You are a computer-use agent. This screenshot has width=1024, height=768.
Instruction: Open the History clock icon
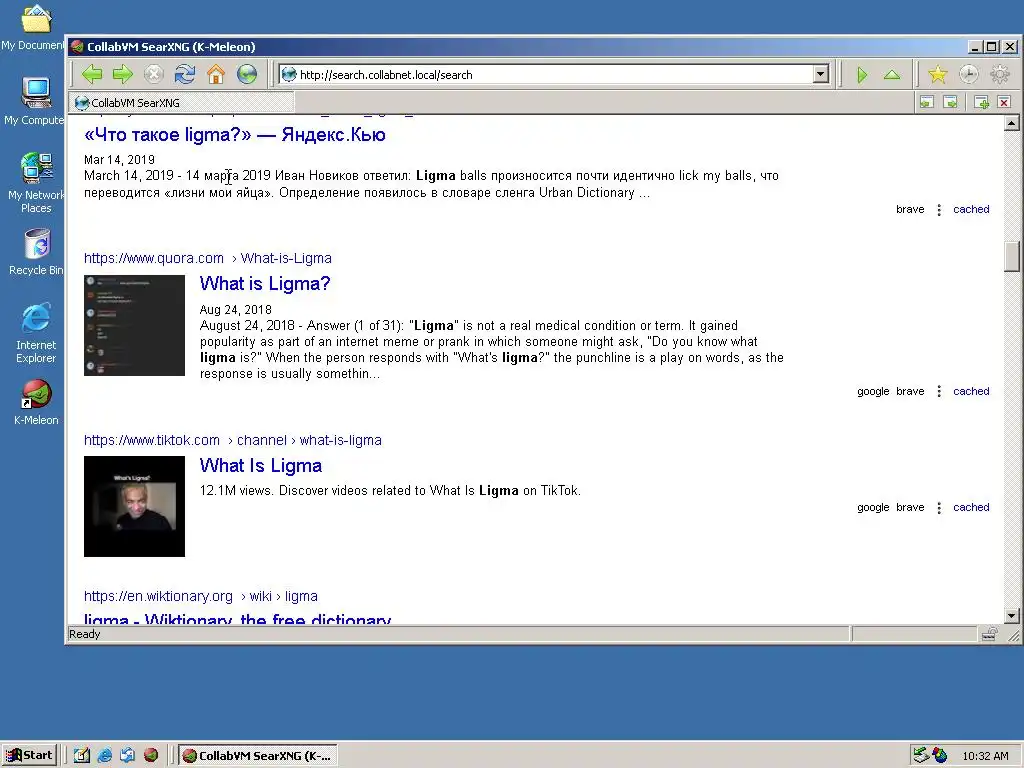pos(968,75)
